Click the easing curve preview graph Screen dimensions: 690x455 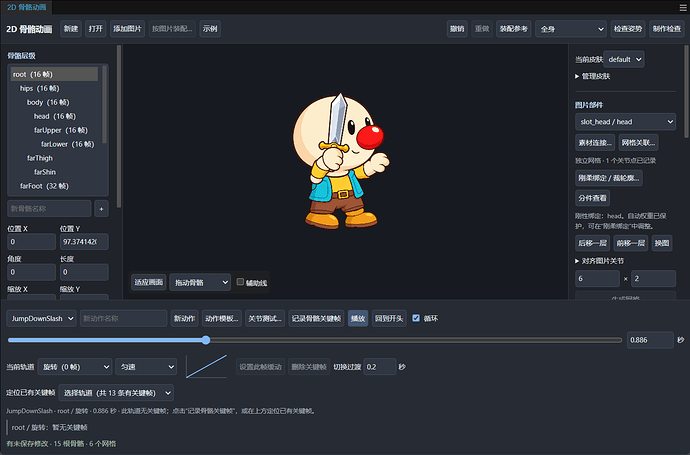pyautogui.click(x=206, y=366)
